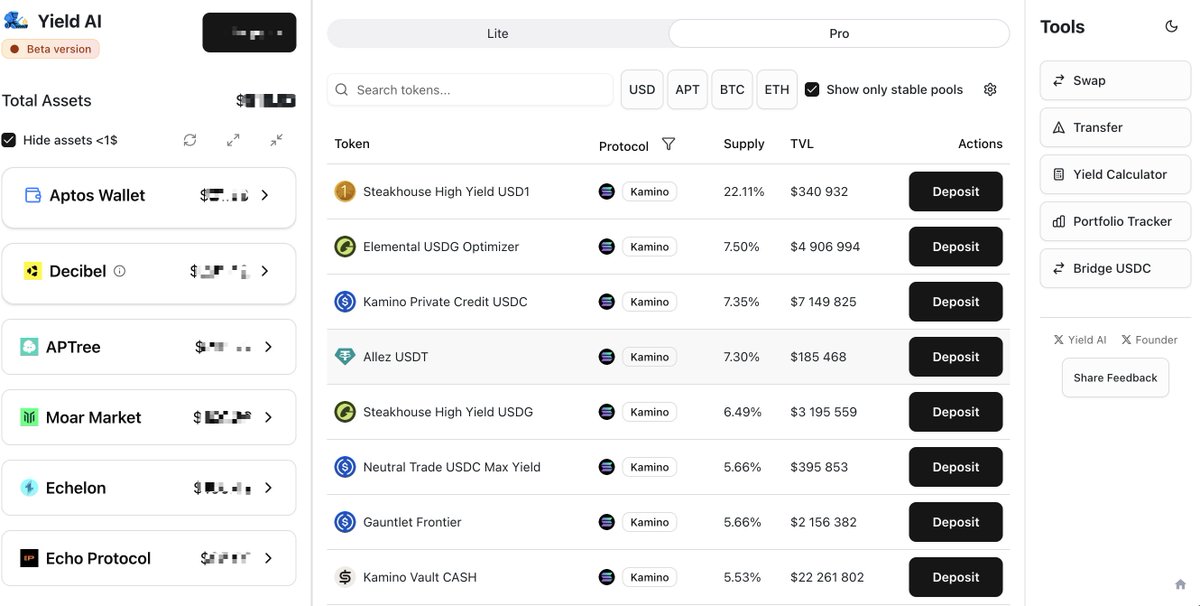Click the Allez USDT token icon
The height and width of the screenshot is (606, 1200).
point(345,357)
